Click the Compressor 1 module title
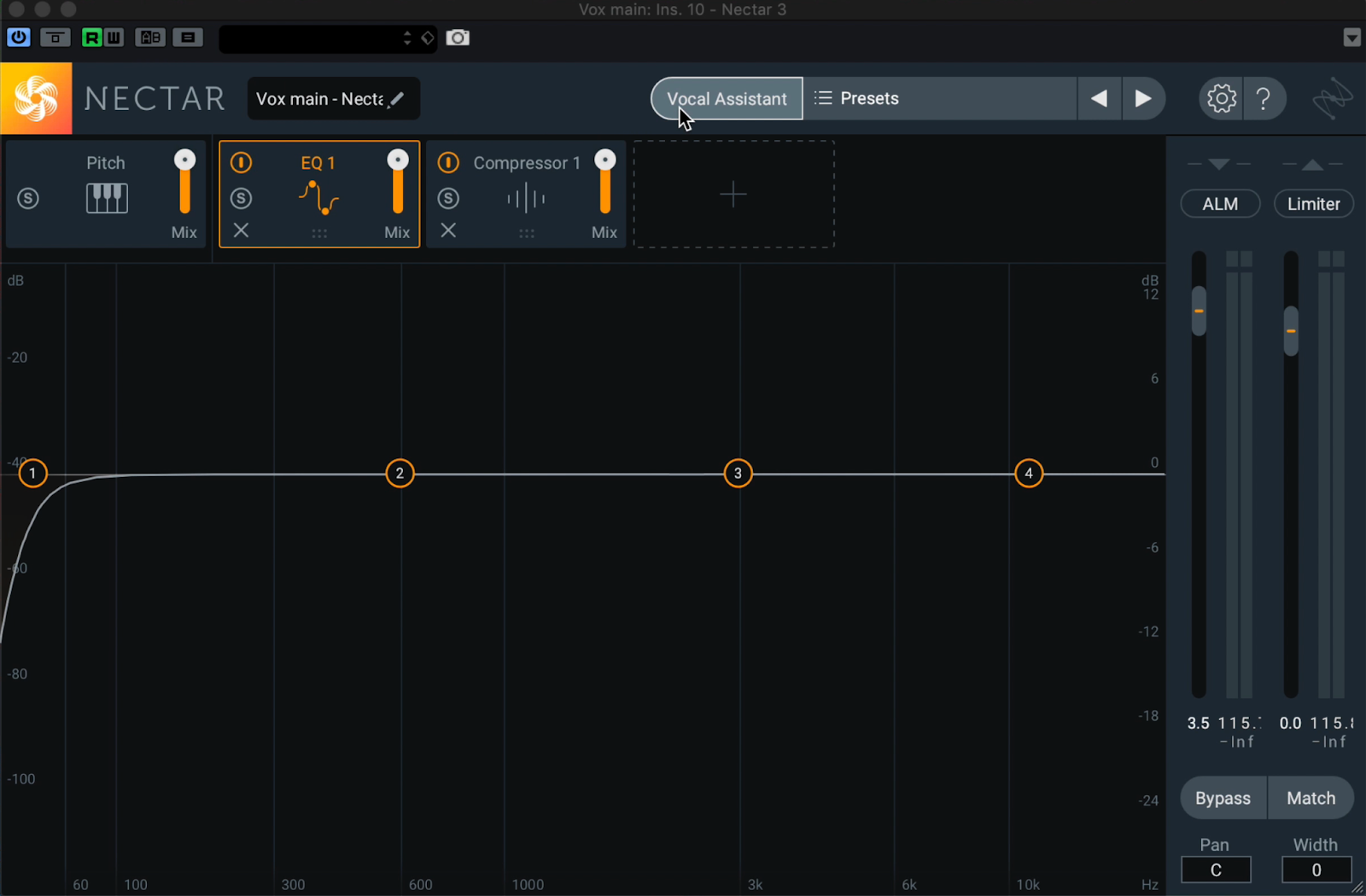 coord(527,163)
